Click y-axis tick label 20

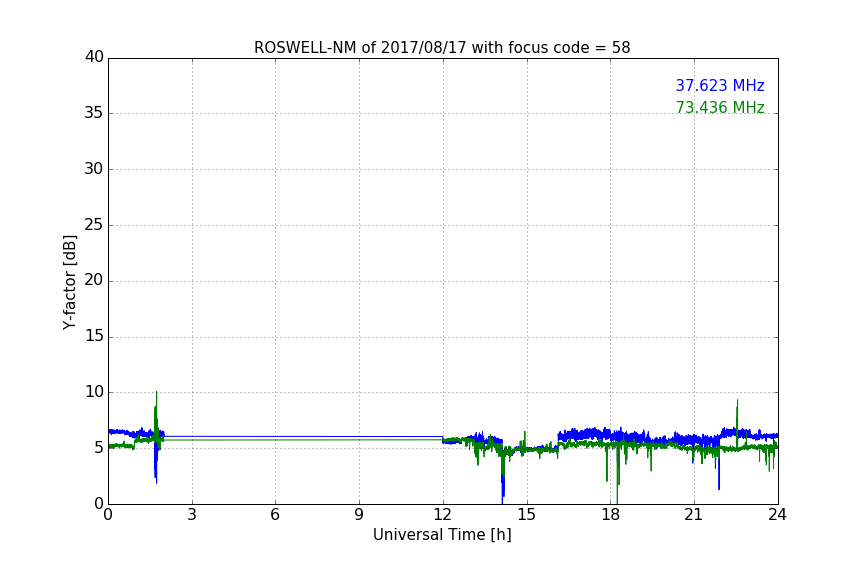click(x=94, y=281)
